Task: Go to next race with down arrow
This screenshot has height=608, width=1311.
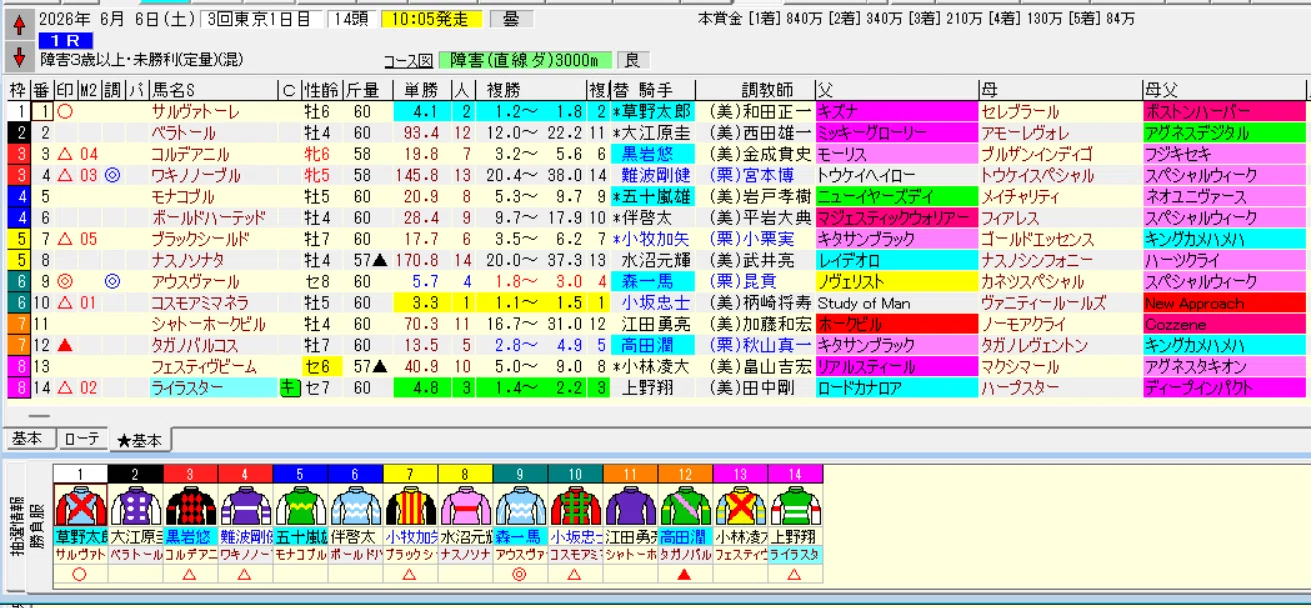Action: point(19,56)
